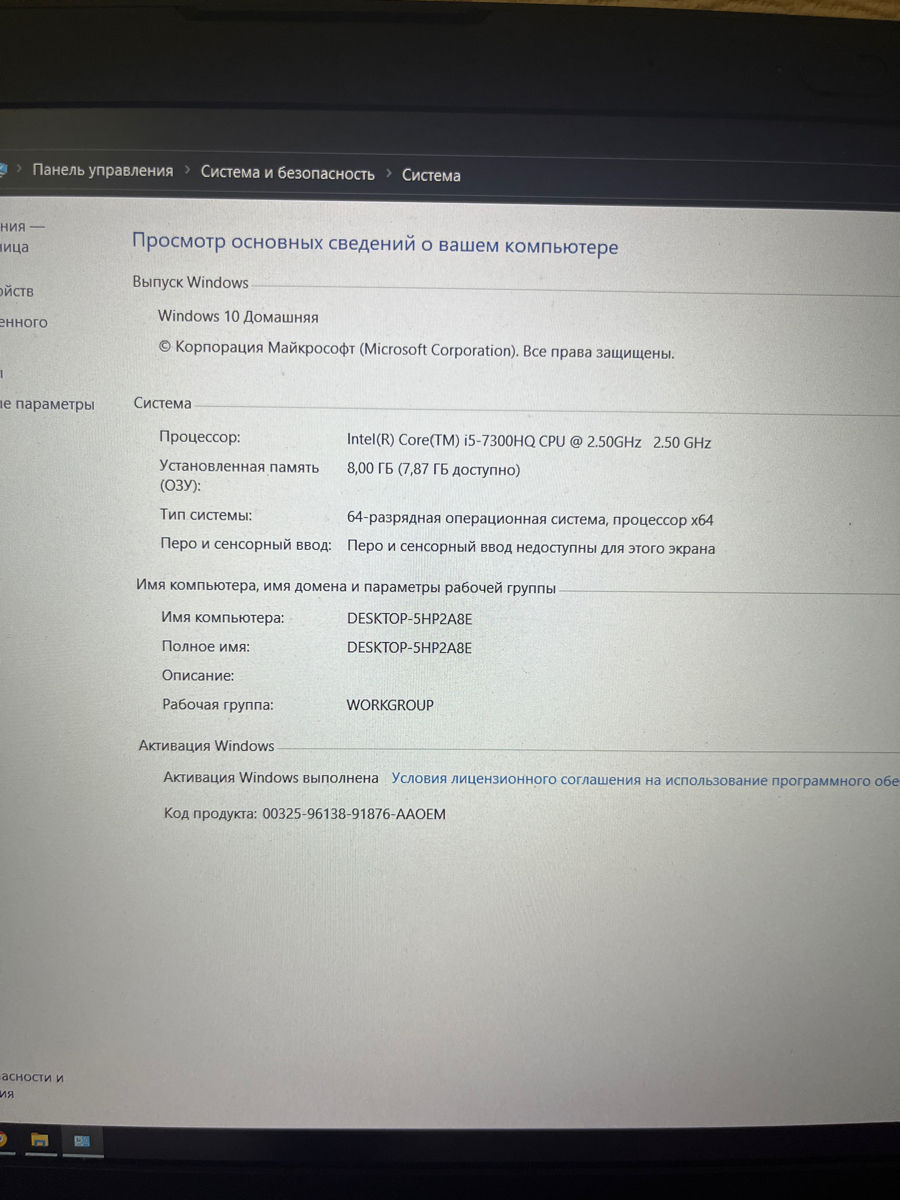Expand the chevron after Система и безопасность

pos(391,172)
